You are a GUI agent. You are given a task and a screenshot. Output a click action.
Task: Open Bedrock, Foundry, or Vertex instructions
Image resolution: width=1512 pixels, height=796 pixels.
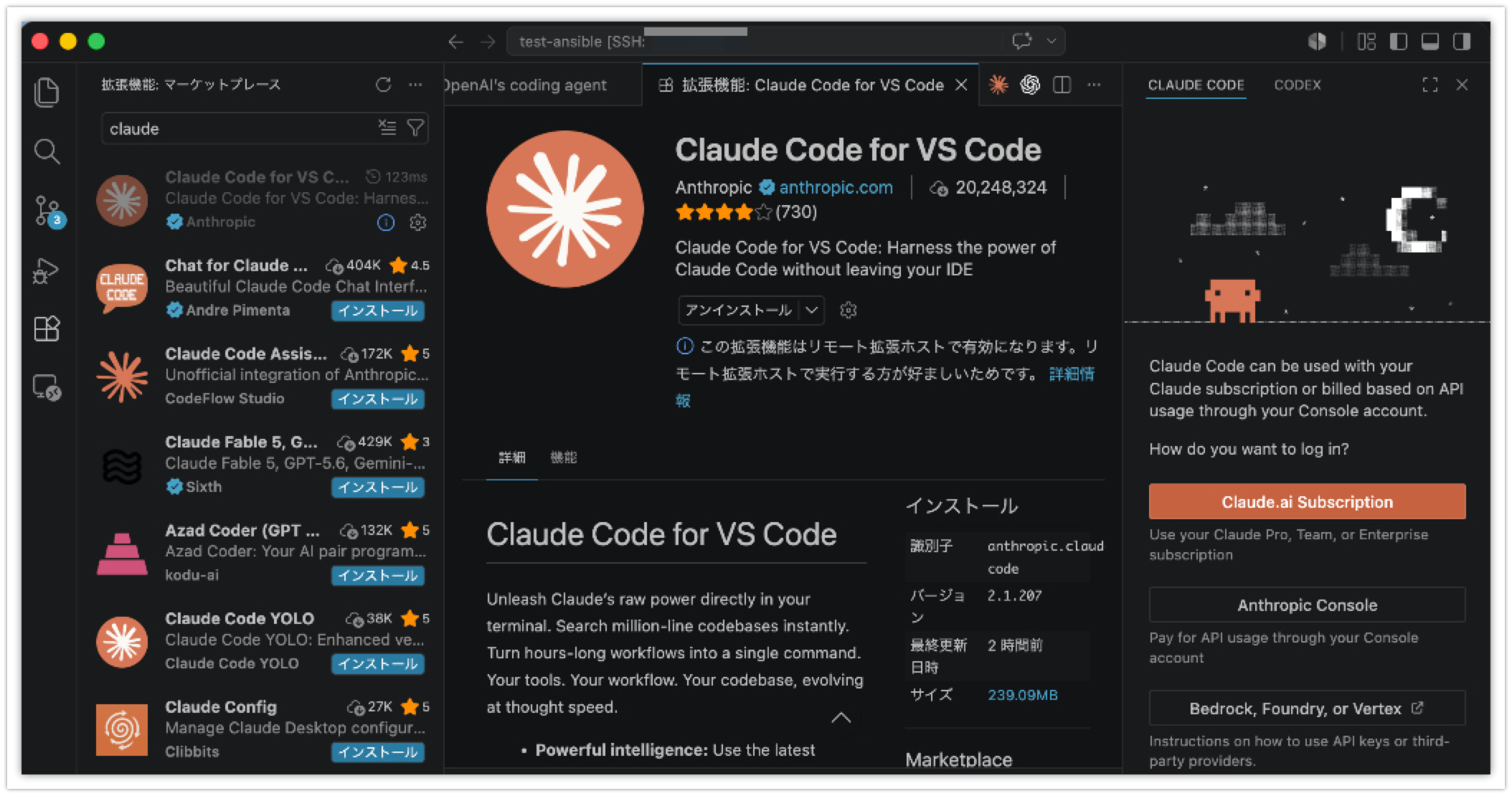pos(1307,709)
